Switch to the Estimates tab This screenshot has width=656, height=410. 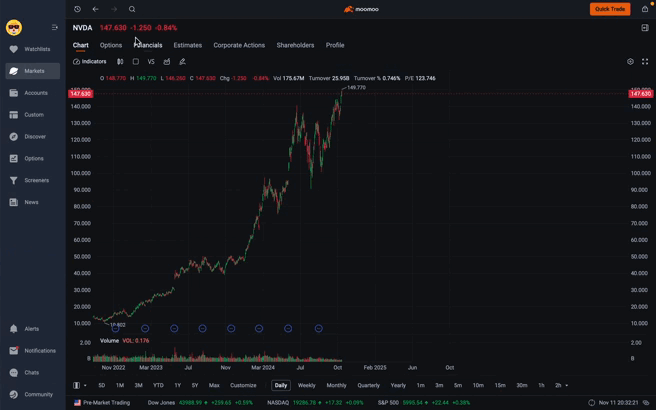tap(187, 45)
